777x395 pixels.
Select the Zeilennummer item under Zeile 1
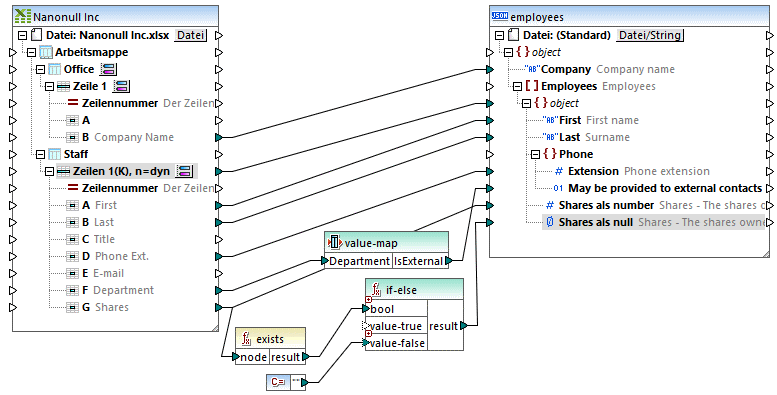(141, 103)
